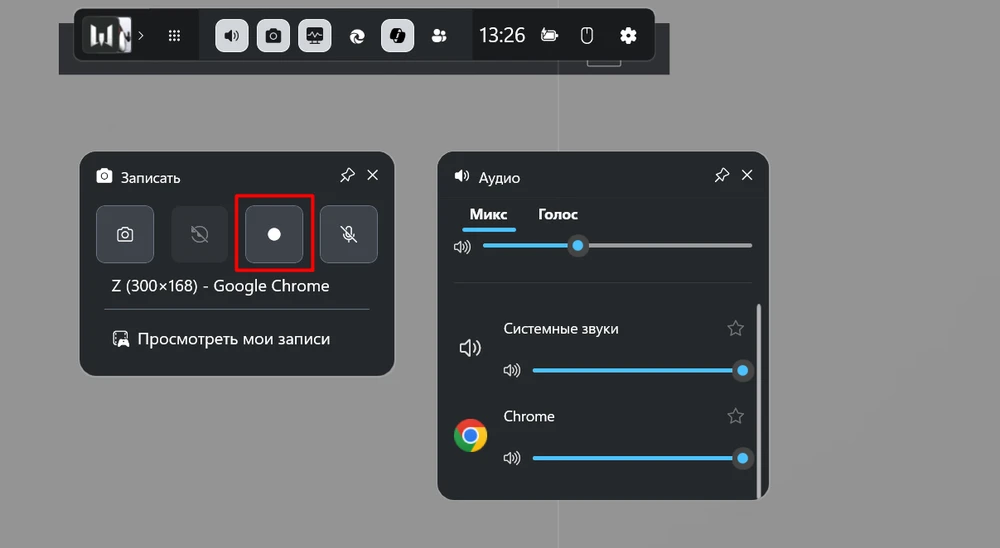Screen dimensions: 1000x548
Task: Mute Chrome's volume in the mixer
Action: tap(512, 458)
